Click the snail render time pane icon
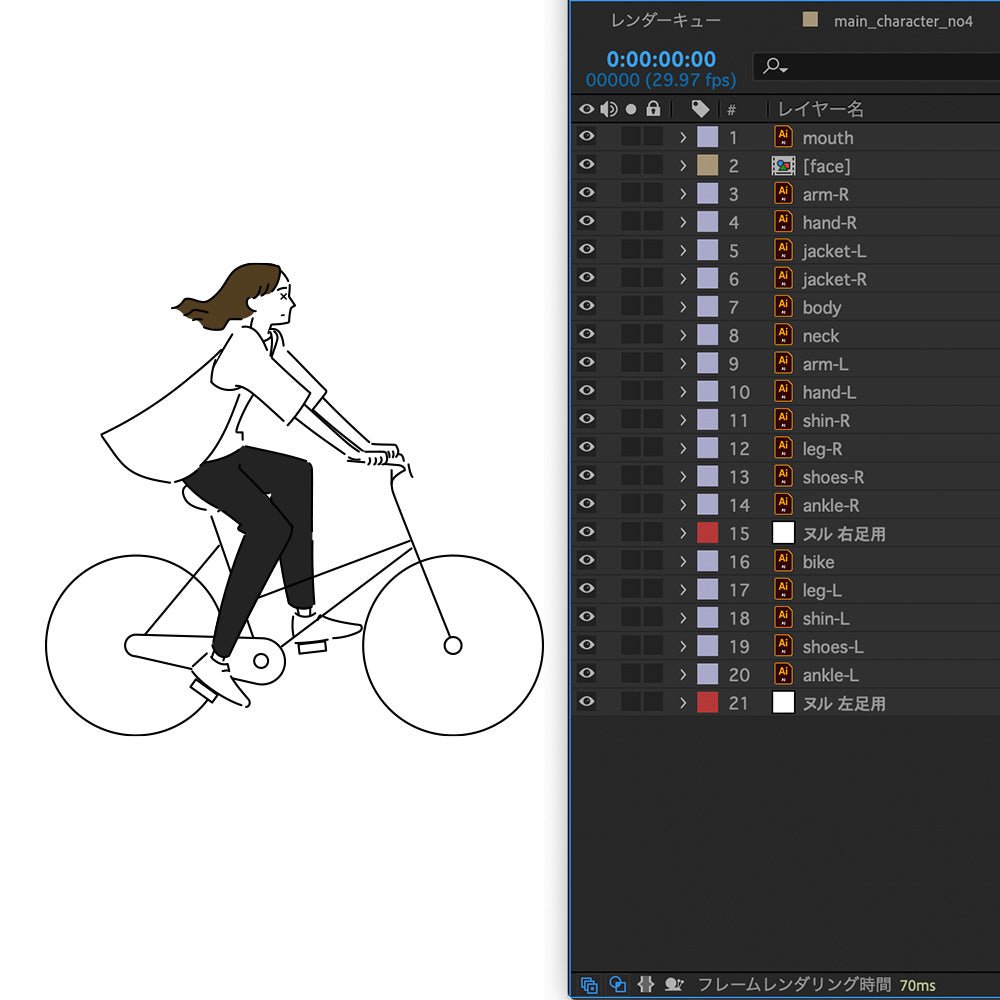 (x=675, y=985)
